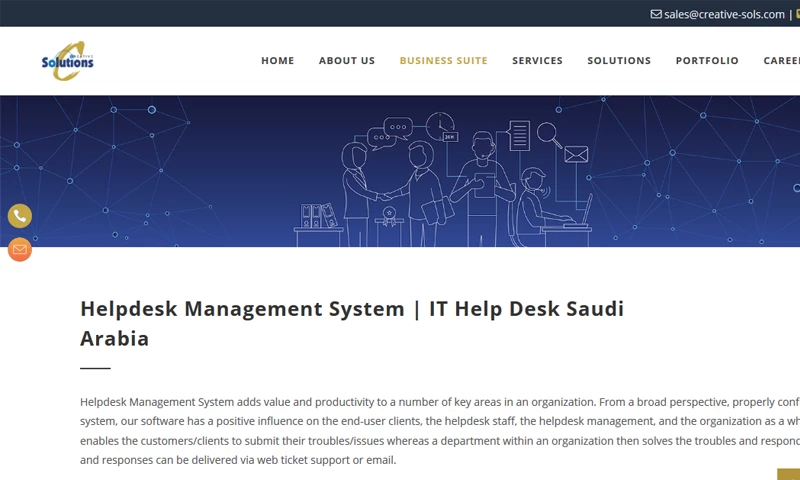
Task: Click the gold button at bottom-right corner
Action: click(x=789, y=474)
